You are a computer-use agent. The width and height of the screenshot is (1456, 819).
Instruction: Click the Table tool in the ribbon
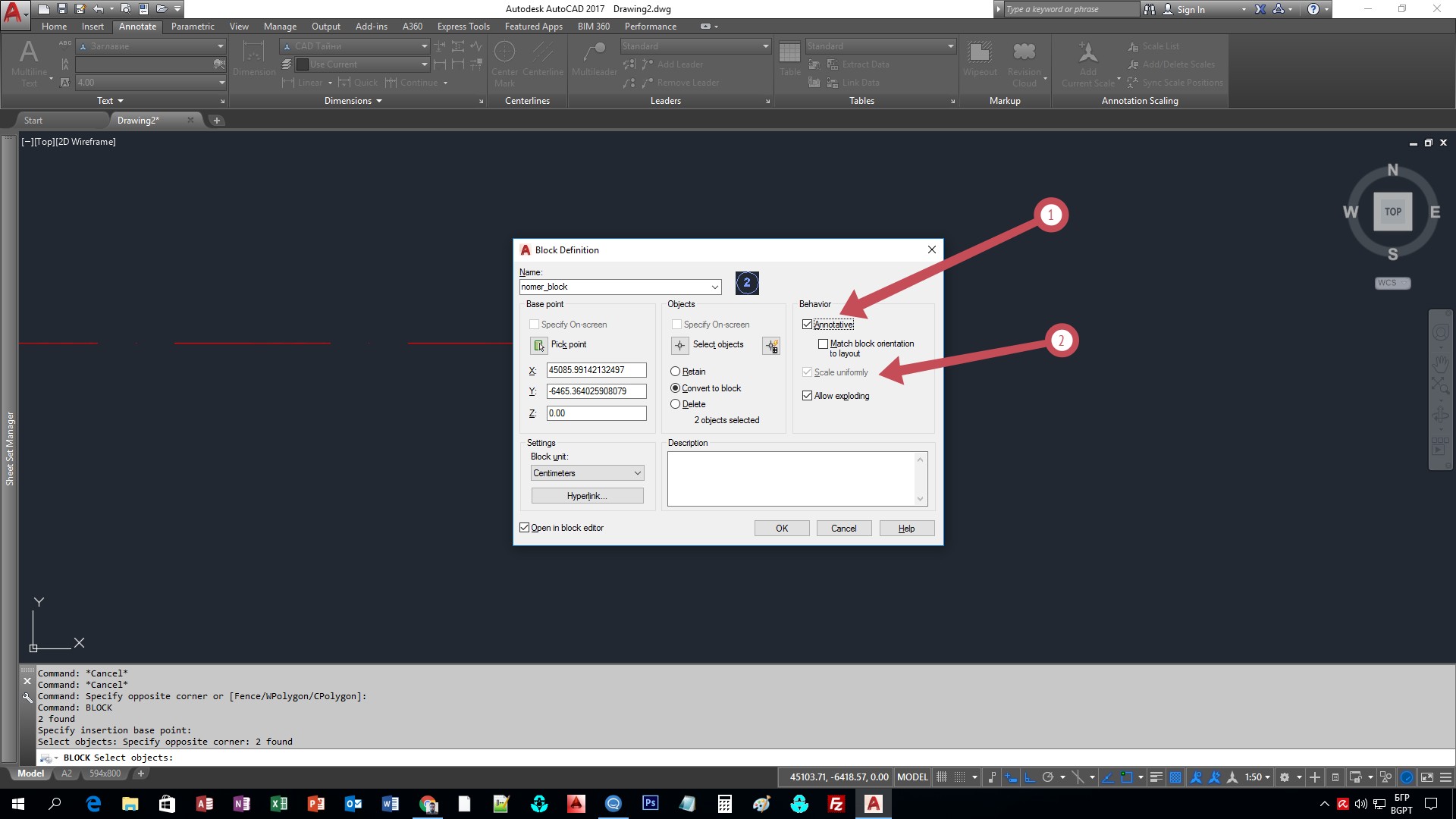(790, 61)
